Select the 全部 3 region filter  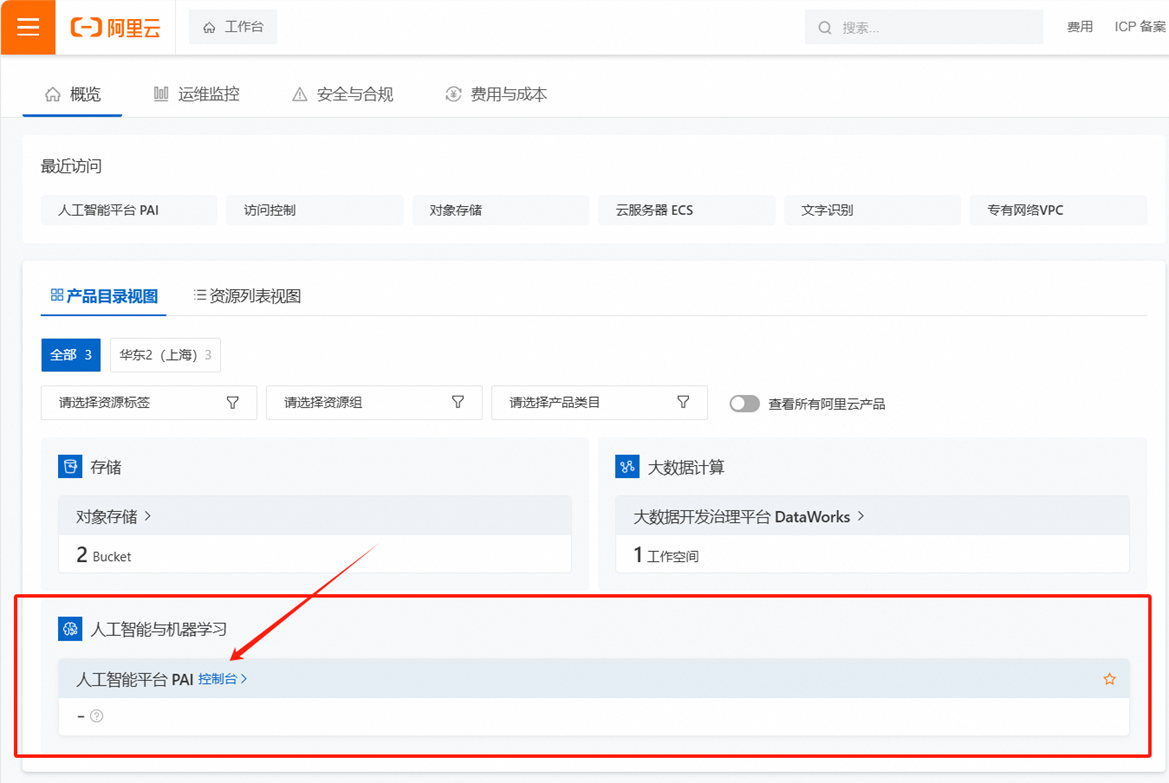71,355
